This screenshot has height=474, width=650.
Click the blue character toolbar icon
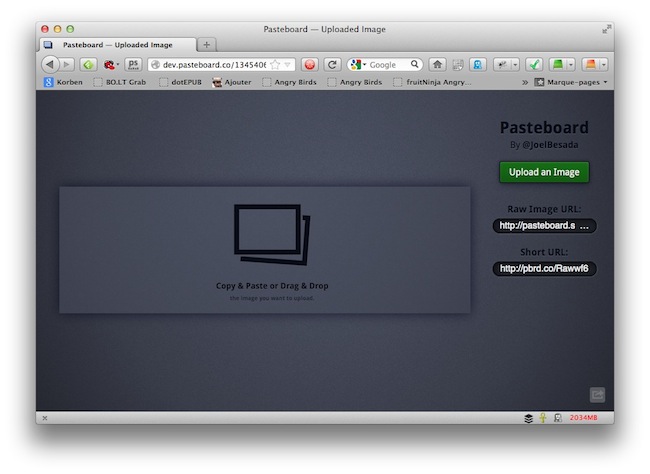[x=478, y=65]
